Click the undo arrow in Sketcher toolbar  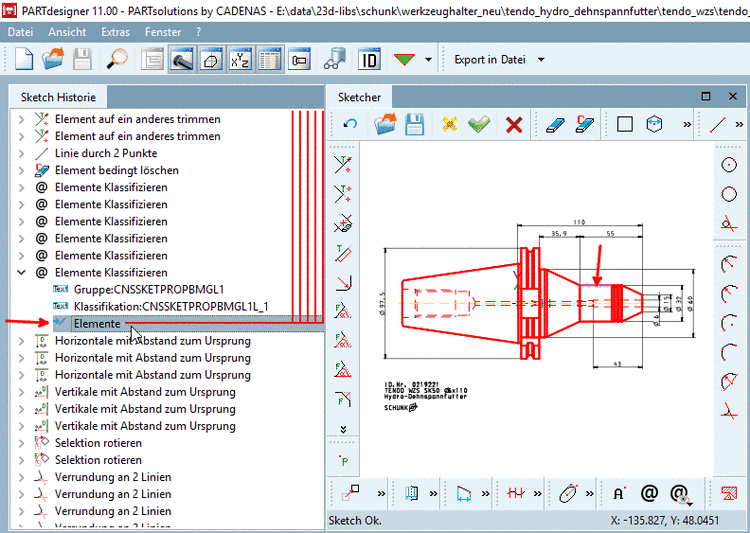coord(349,125)
